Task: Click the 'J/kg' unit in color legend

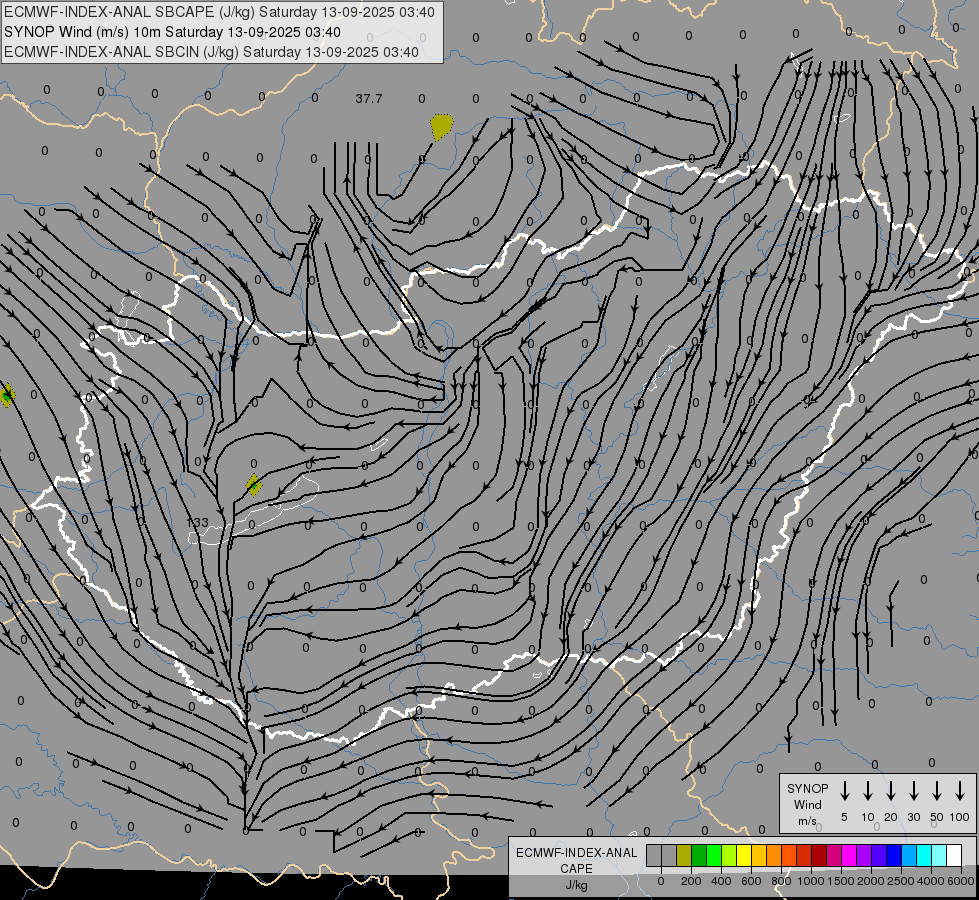Action: tap(576, 885)
